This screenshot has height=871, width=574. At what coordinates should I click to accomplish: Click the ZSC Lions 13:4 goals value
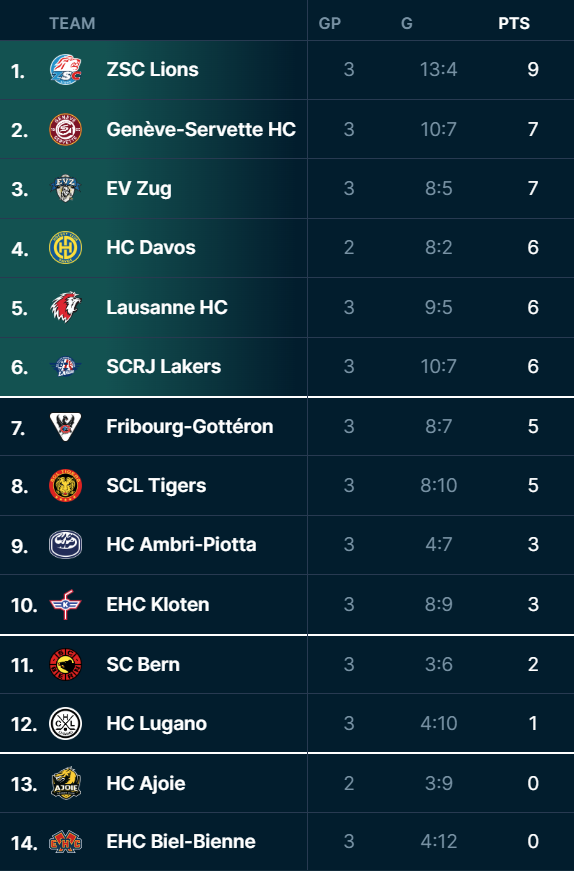(x=438, y=69)
